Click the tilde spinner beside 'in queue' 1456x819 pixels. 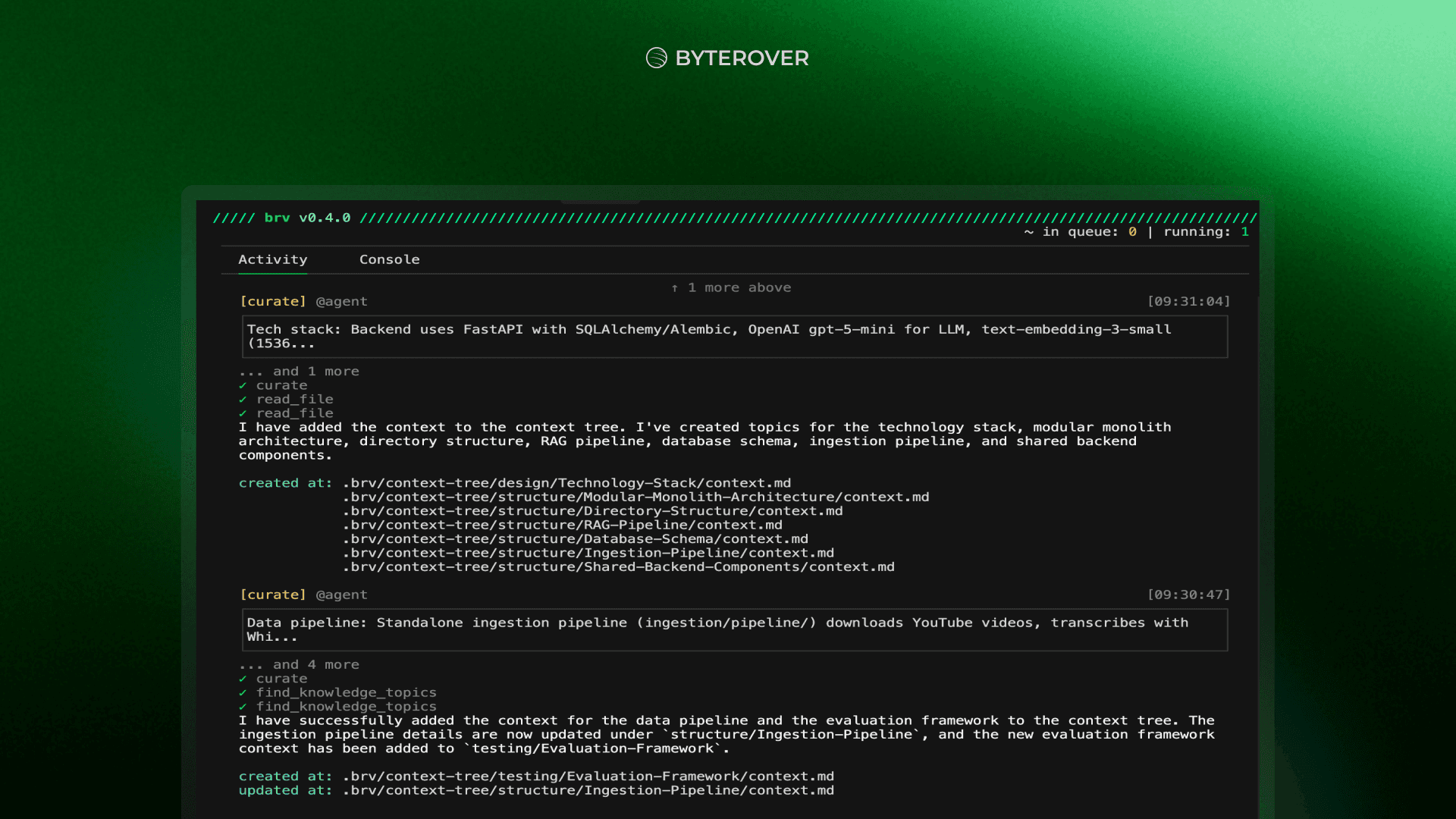click(1028, 232)
